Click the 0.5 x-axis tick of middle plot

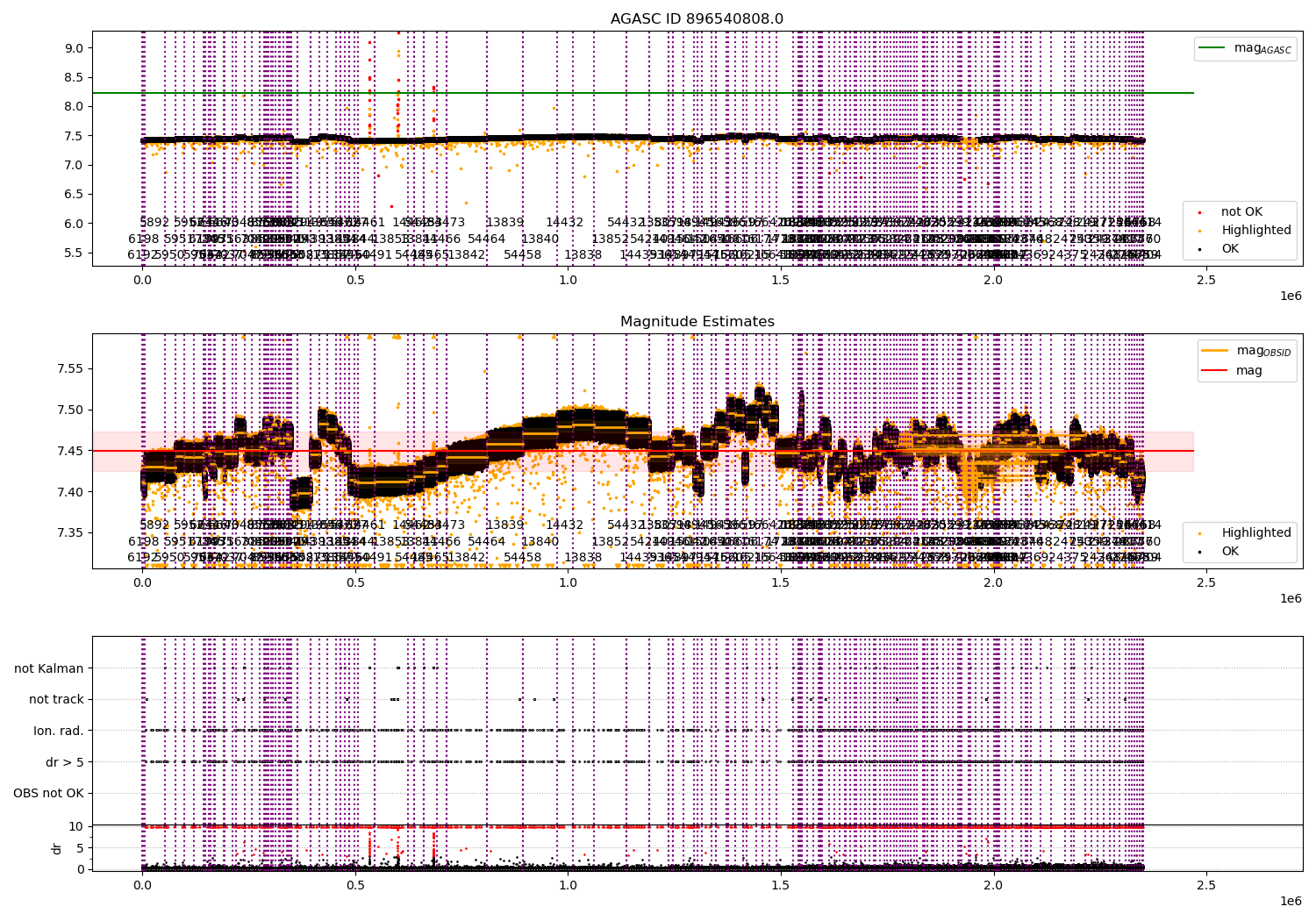tap(355, 583)
